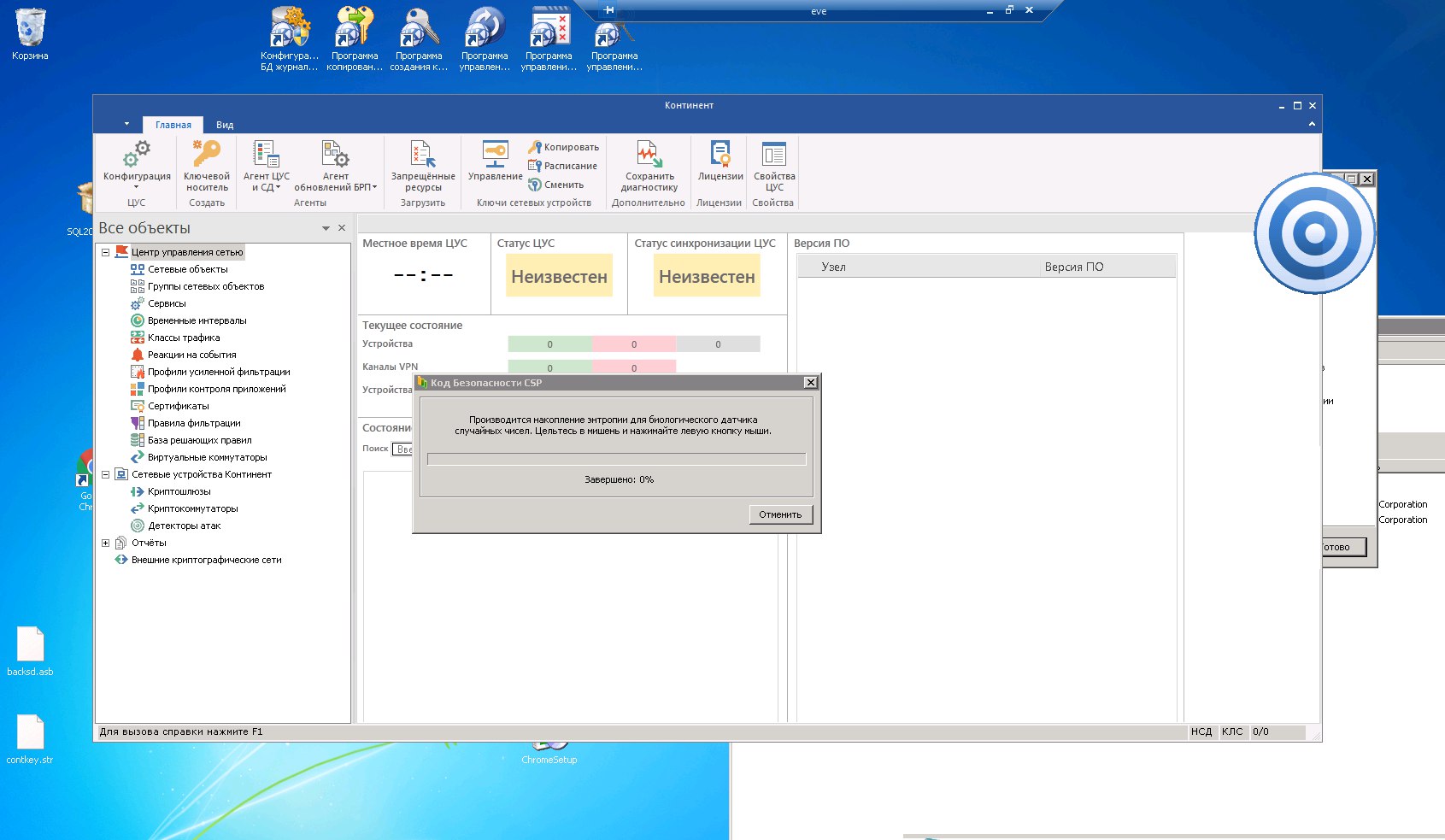Open Агент ЦУС и СД ribbon item
This screenshot has width=1445, height=840.
(267, 166)
